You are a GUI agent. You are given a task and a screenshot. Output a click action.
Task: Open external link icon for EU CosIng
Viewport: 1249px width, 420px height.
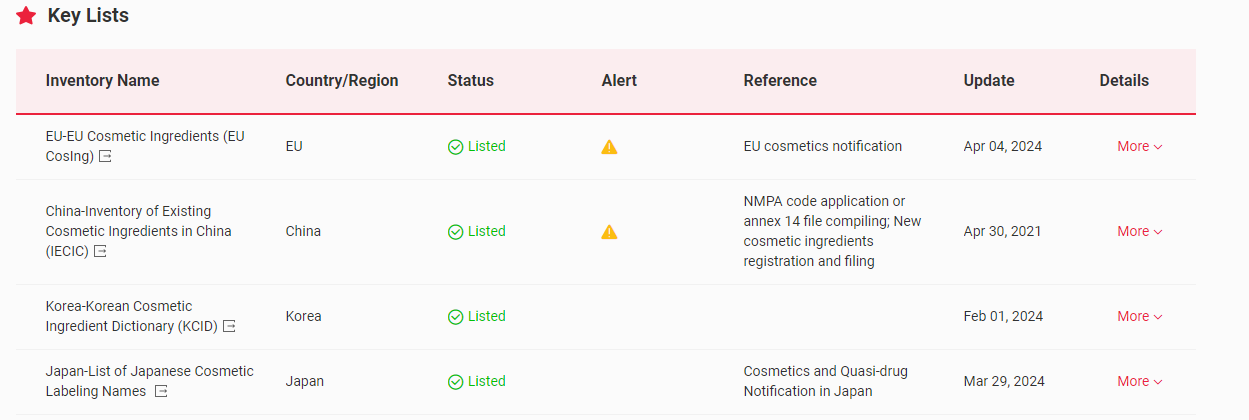[105, 157]
